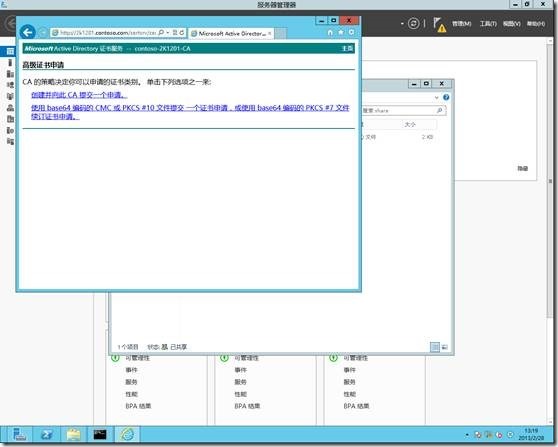Open the 工具(T) menu
The width and height of the screenshot is (558, 447).
pyautogui.click(x=488, y=24)
